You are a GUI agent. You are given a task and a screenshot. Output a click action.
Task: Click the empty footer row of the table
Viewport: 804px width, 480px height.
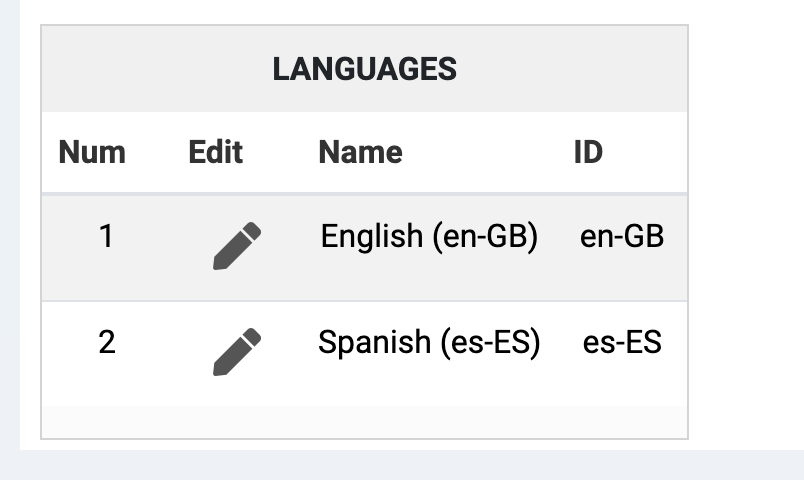click(x=364, y=421)
